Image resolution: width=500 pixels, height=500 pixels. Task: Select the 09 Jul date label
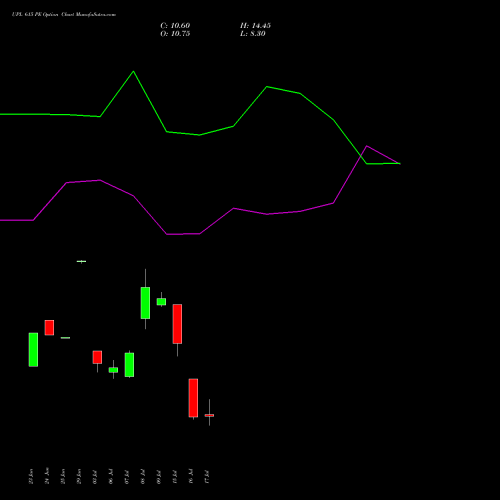click(159, 476)
